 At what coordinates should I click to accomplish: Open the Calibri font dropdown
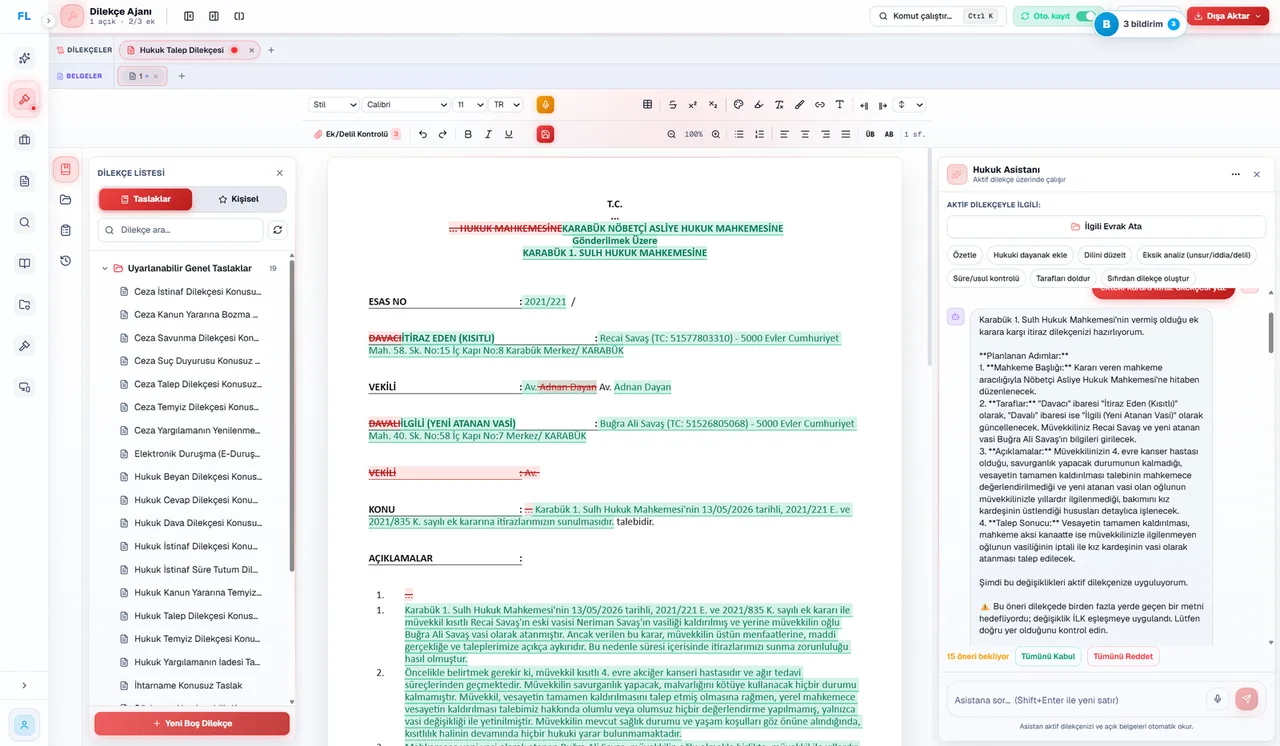point(406,105)
